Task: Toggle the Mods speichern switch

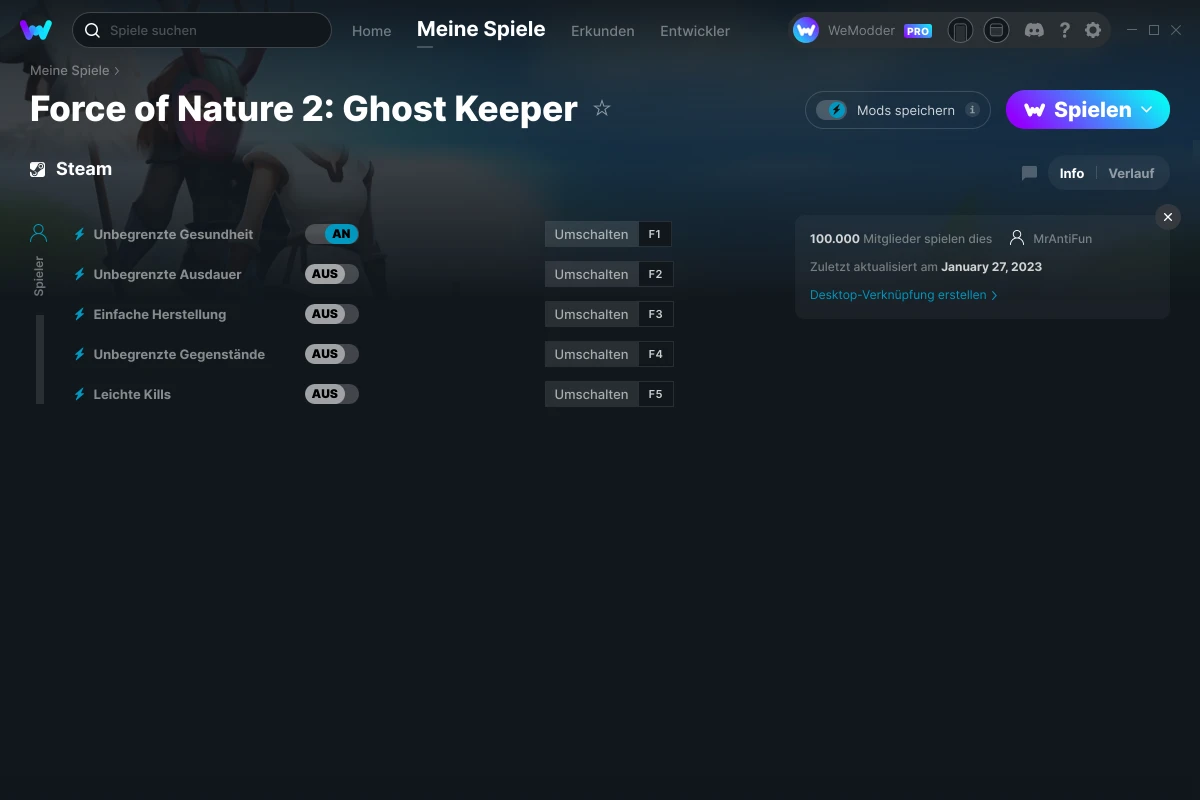Action: [832, 110]
